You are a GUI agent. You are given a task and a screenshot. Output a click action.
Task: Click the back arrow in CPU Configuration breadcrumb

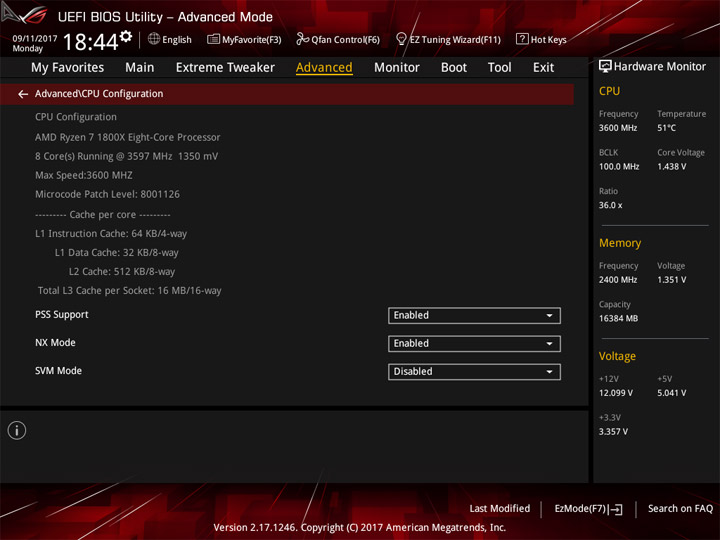point(23,94)
